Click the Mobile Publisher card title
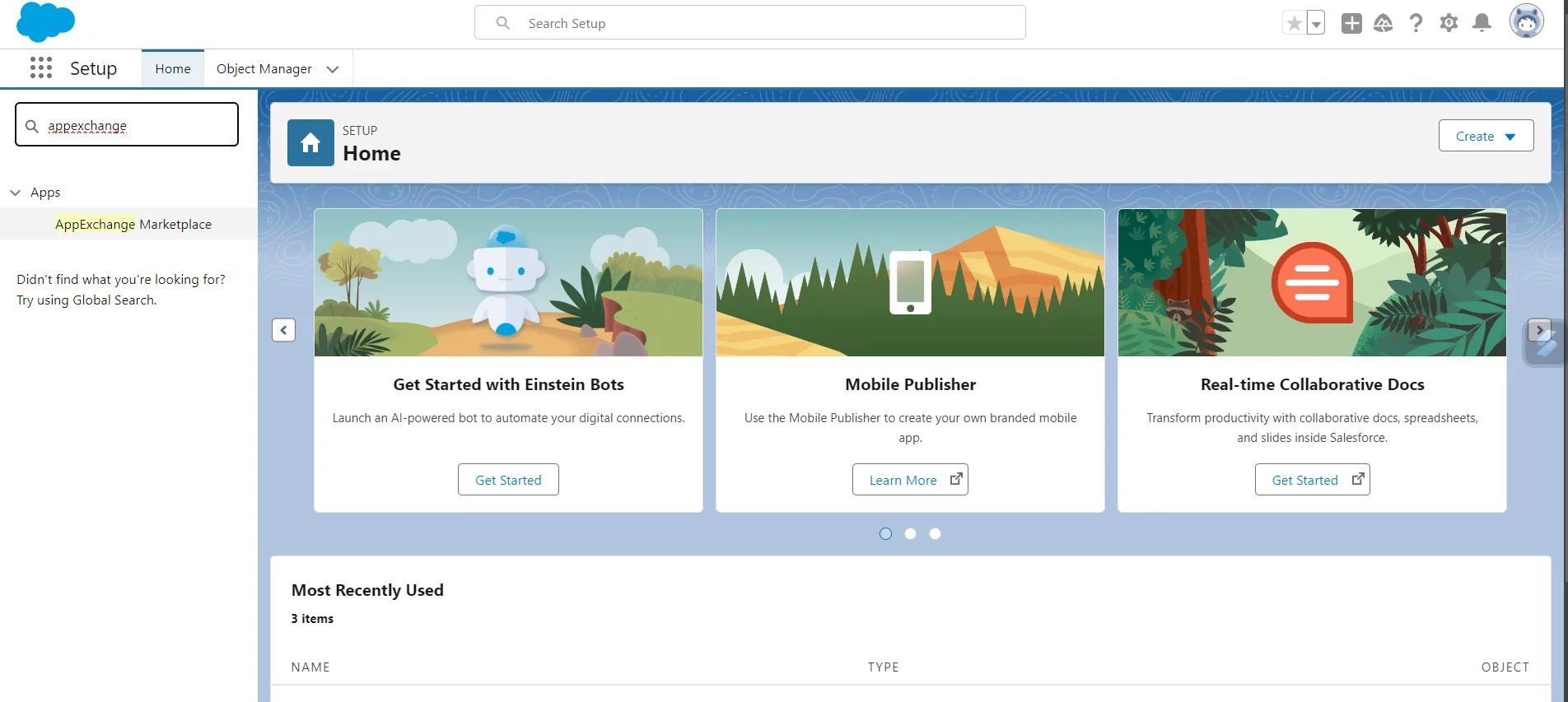Image resolution: width=1568 pixels, height=702 pixels. click(x=910, y=384)
